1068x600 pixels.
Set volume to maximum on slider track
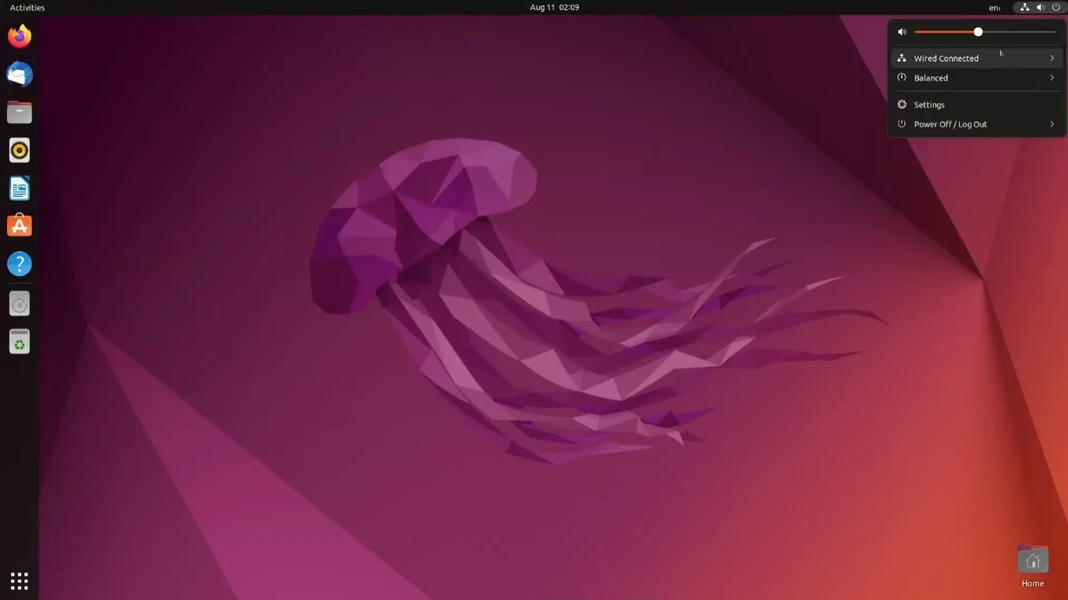click(x=1054, y=32)
